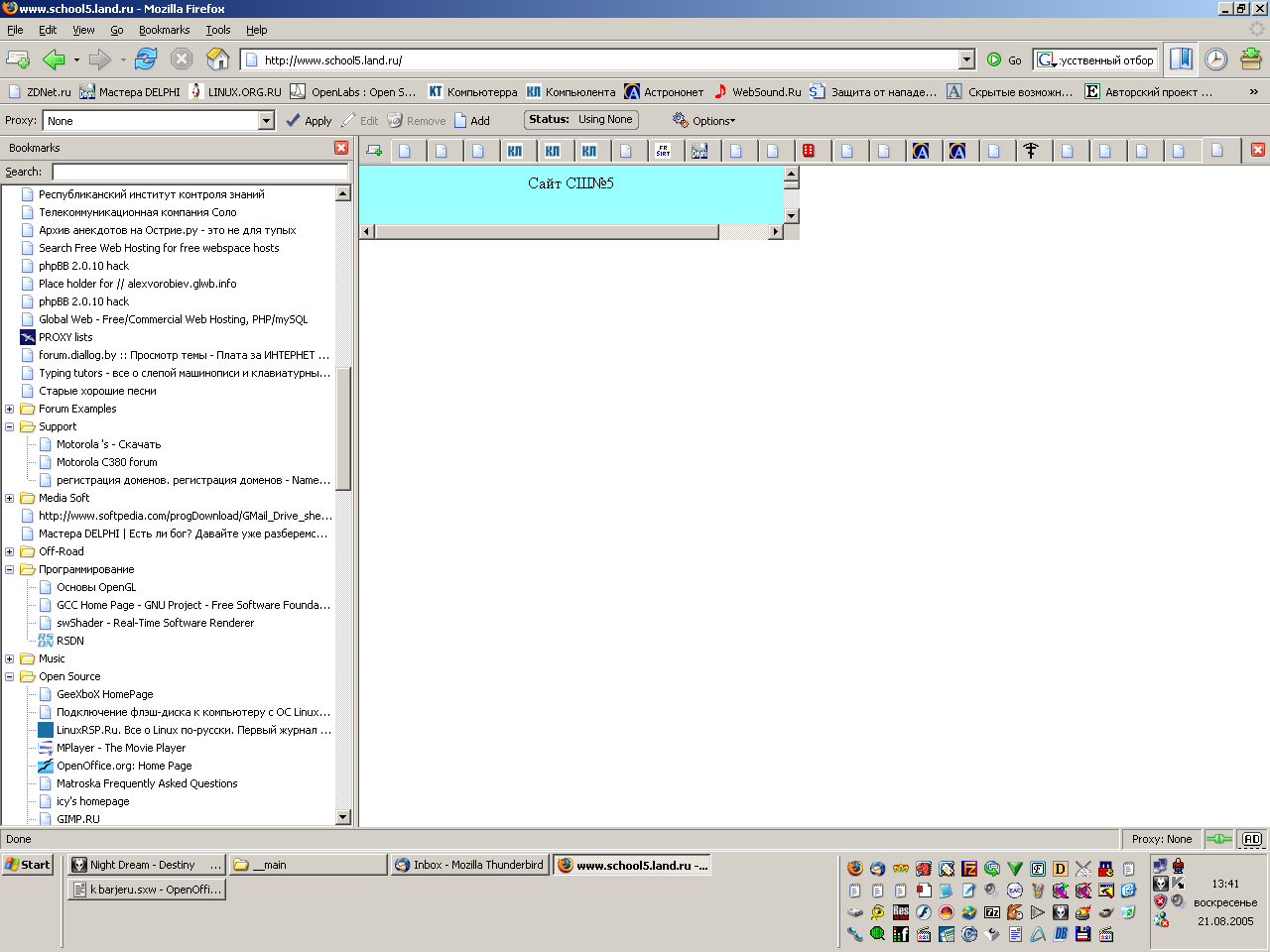This screenshot has width=1270, height=952.
Task: Go back using the green Back arrow
Action: point(54,59)
